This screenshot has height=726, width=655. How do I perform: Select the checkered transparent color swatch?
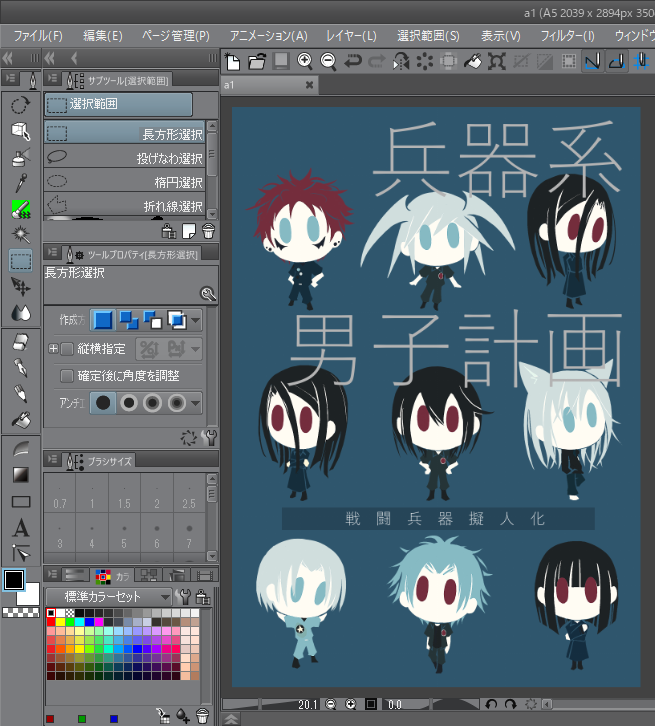pos(21,612)
